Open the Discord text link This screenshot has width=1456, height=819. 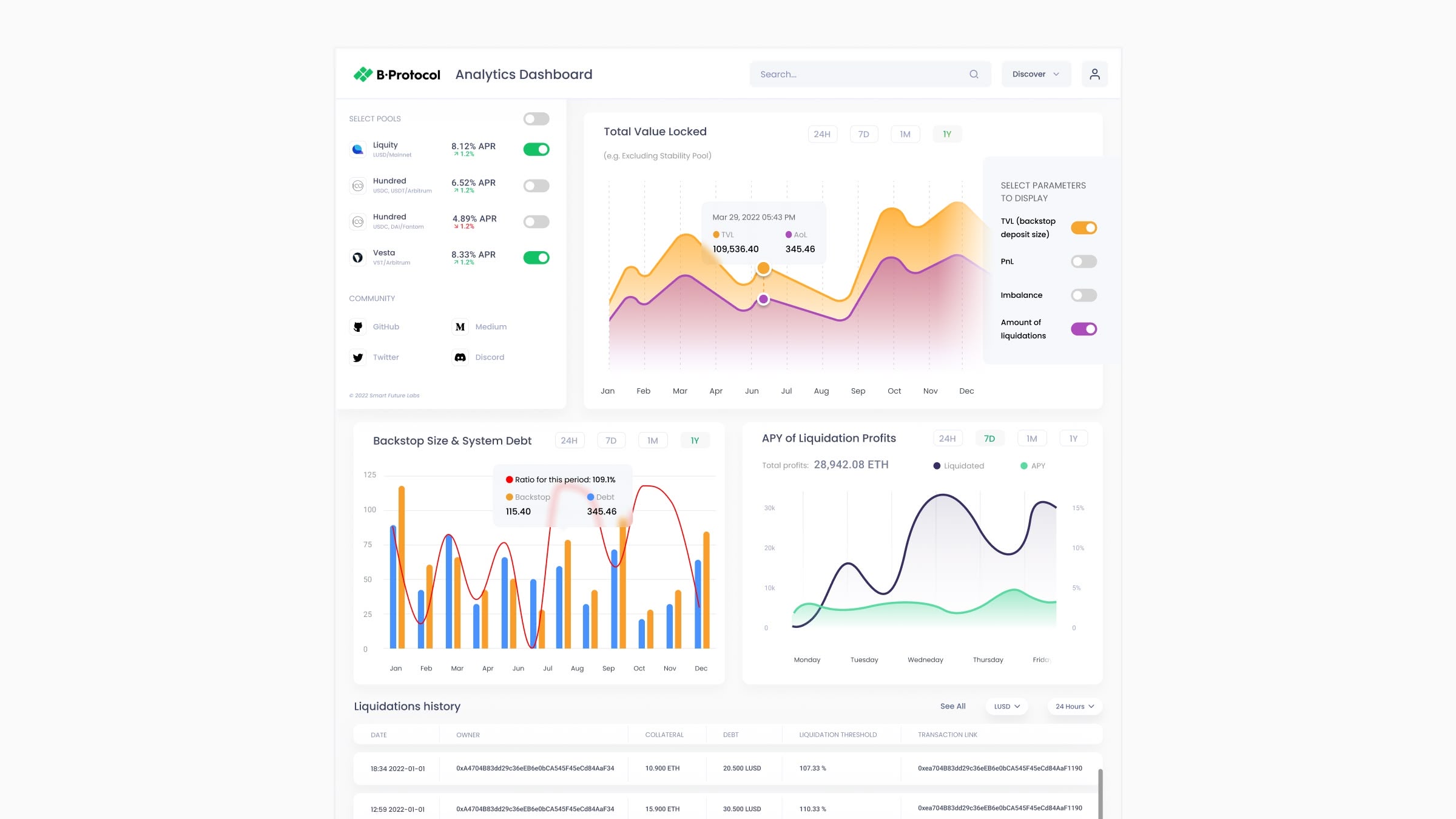pyautogui.click(x=490, y=357)
